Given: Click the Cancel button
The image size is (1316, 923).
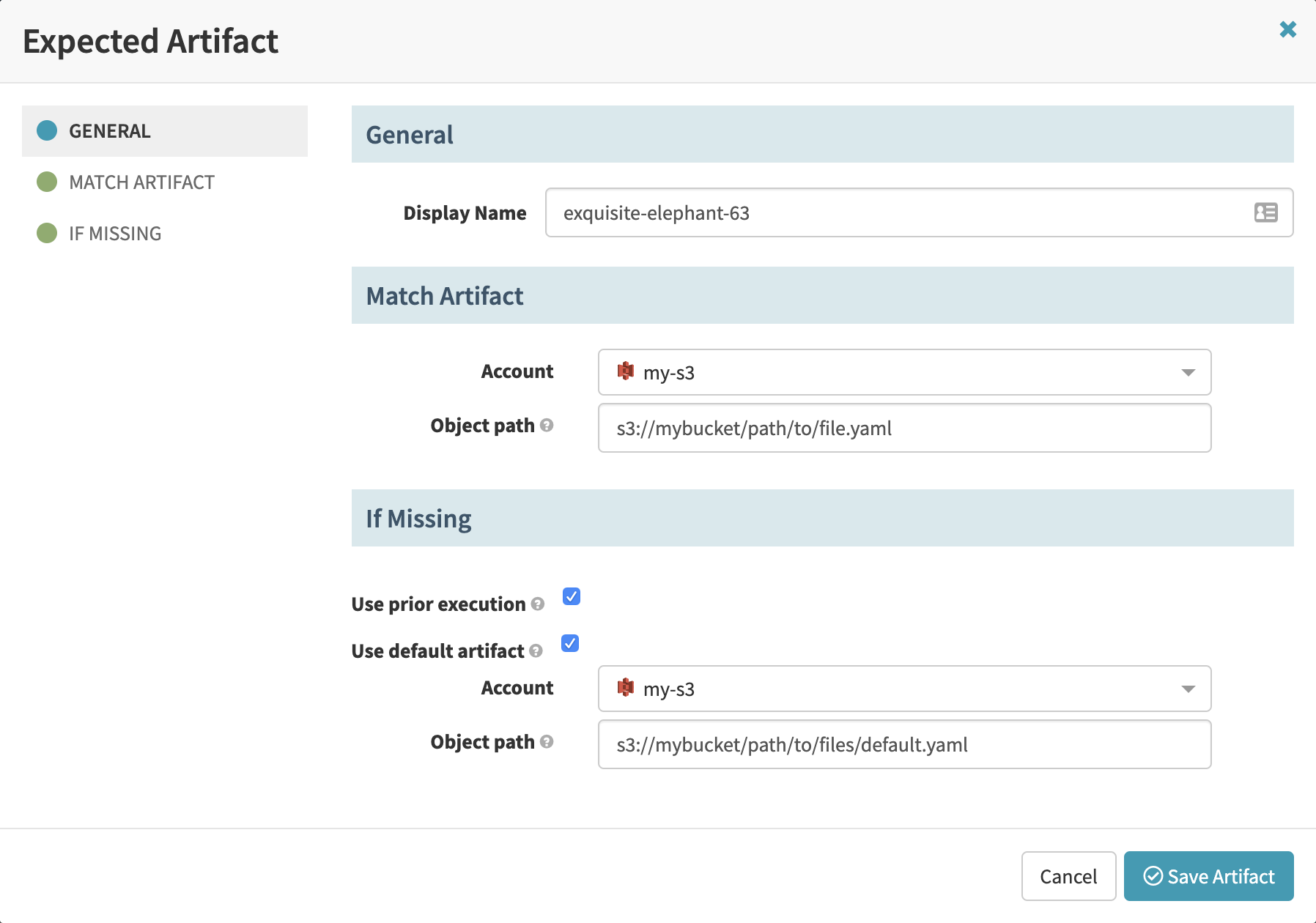Looking at the screenshot, I should 1069,876.
